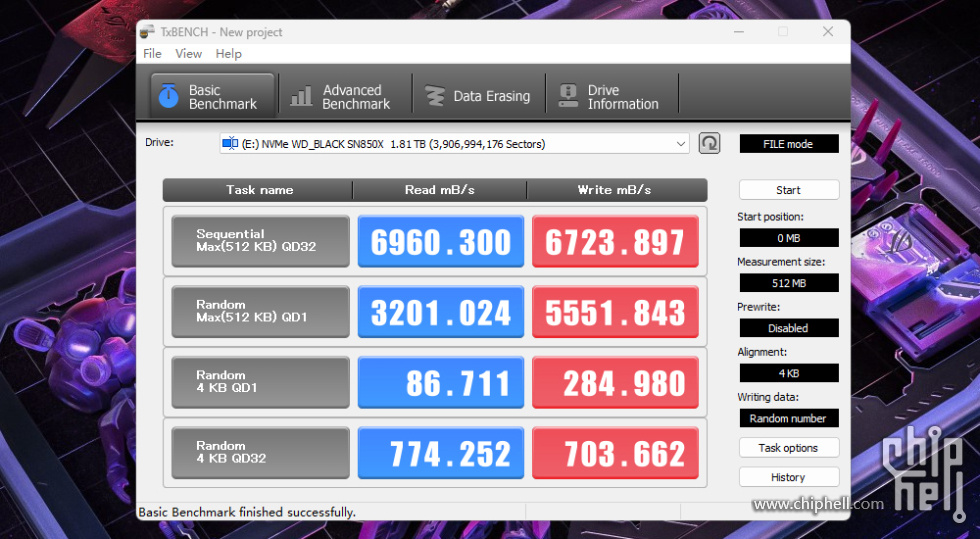
Task: Select write result 284.980
Action: coord(615,382)
